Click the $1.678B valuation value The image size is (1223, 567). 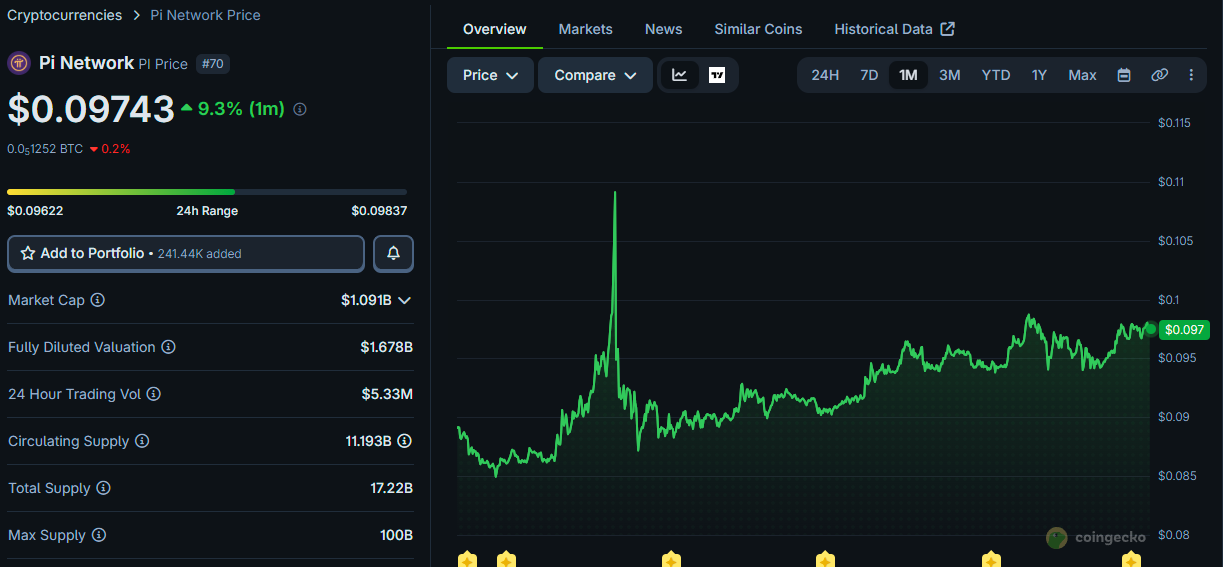coord(387,347)
